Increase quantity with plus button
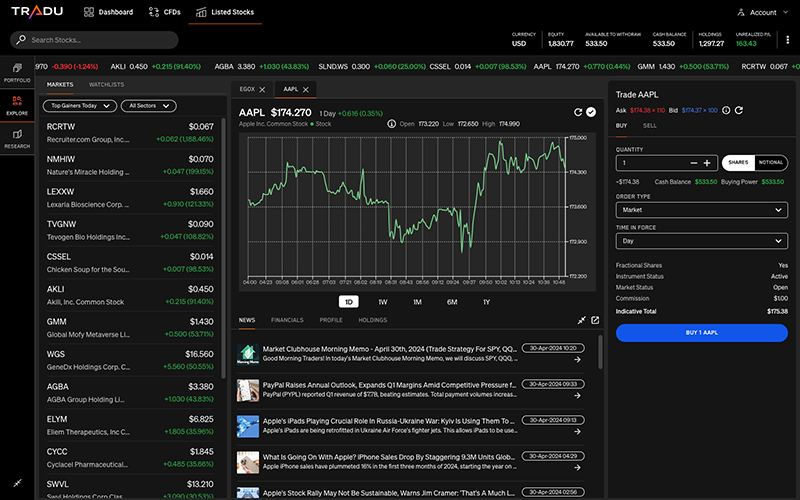Screen dimensions: 800x500 coord(707,163)
